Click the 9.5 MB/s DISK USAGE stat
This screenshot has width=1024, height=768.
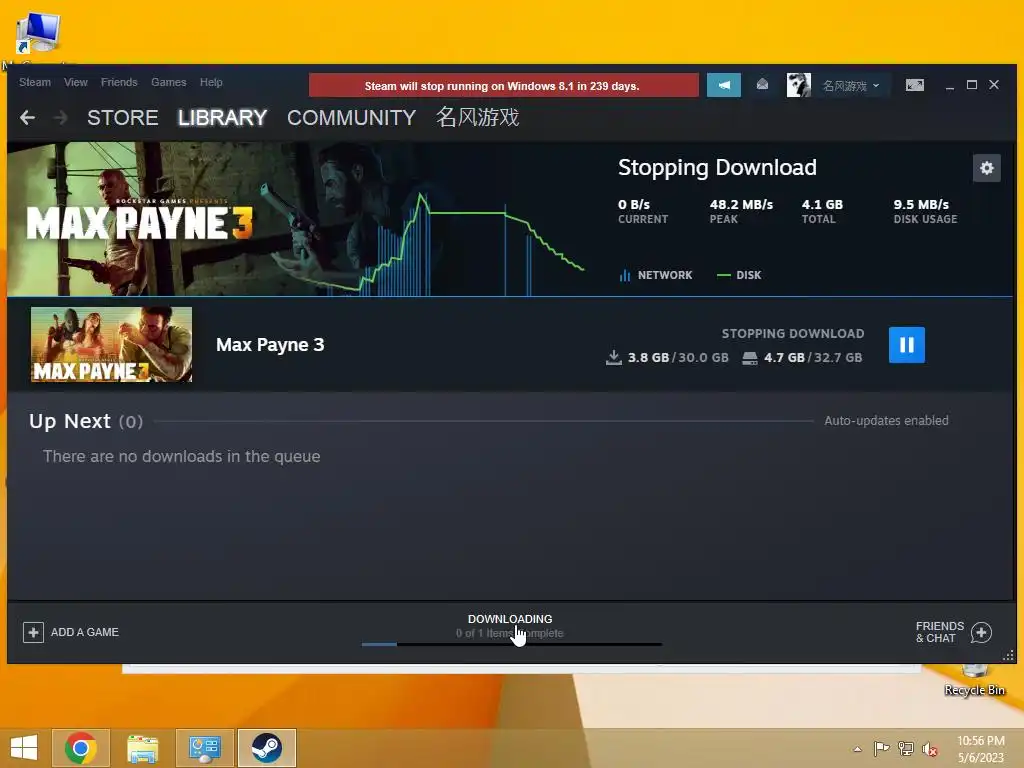[925, 211]
